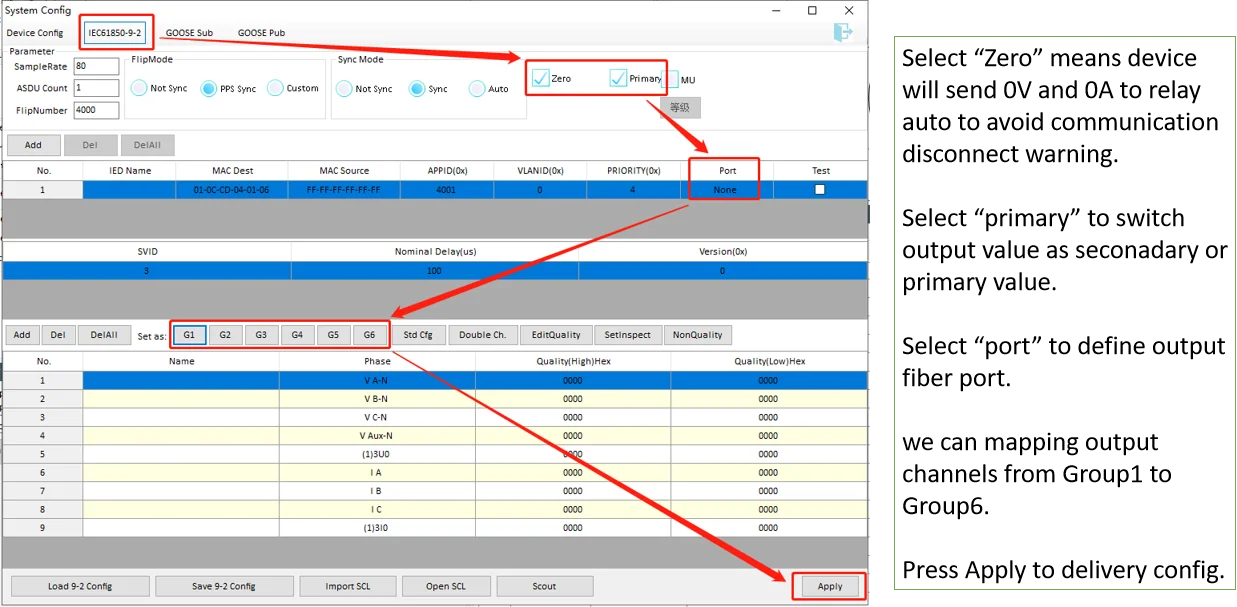
Task: Open the IEC61850-9-2 tab
Action: tap(115, 32)
